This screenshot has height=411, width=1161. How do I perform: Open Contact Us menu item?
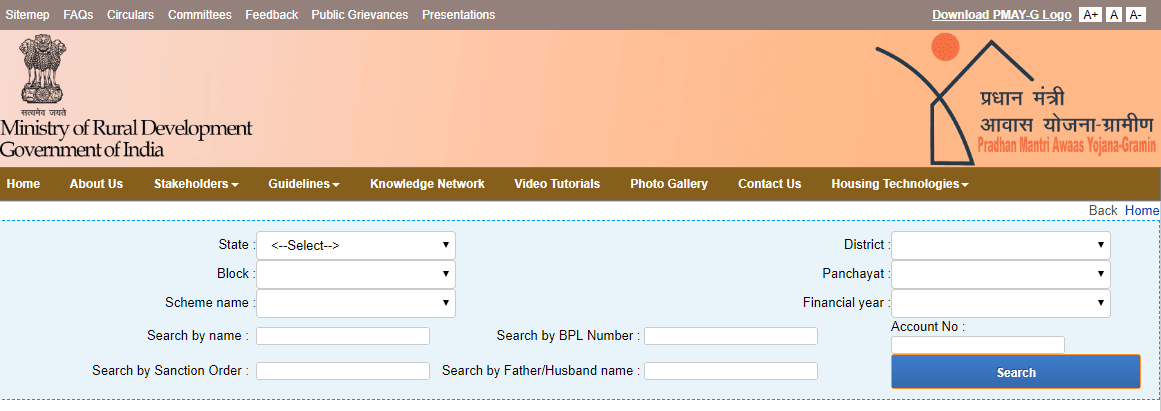click(x=769, y=184)
